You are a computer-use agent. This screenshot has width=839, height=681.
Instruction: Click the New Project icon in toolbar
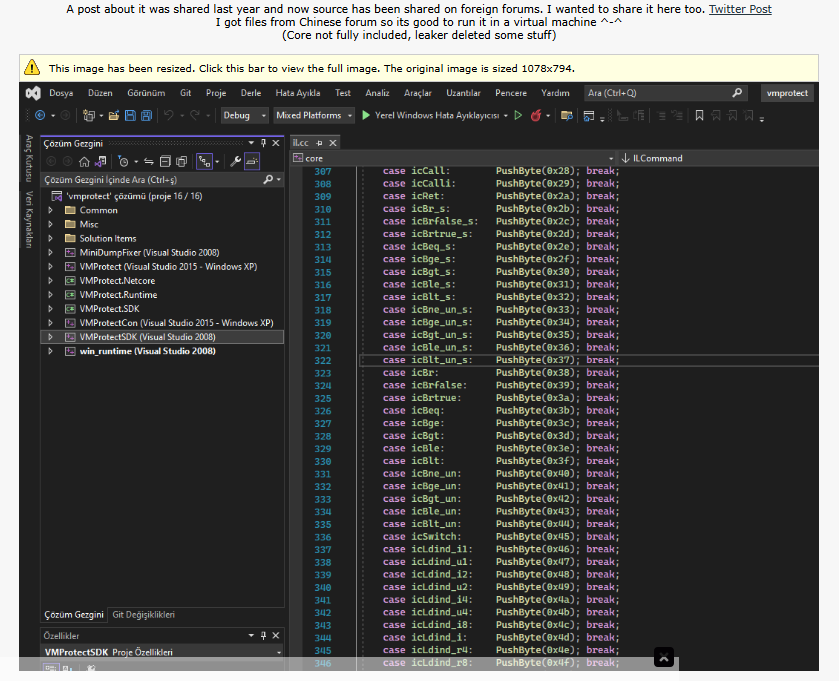click(89, 116)
